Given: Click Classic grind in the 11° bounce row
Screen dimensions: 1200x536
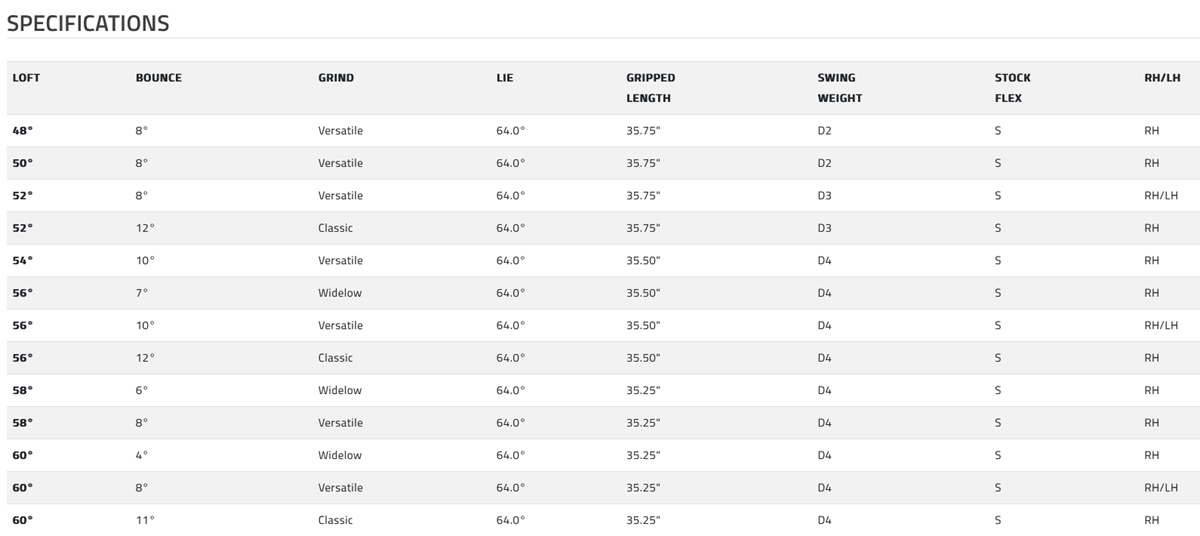Looking at the screenshot, I should 335,521.
